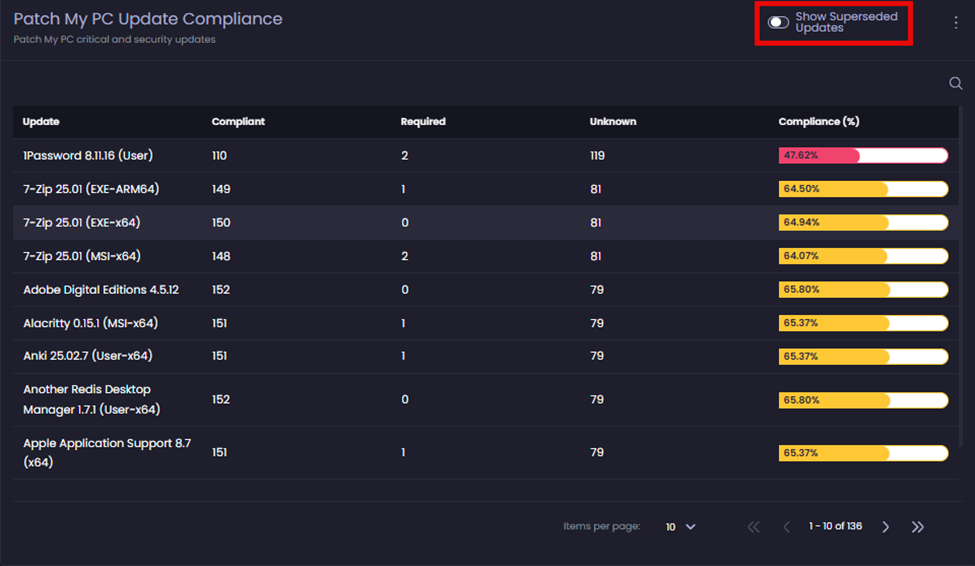Select the 7-Zip 25.01 (MSI-x64) update
The image size is (975, 566).
(81, 256)
